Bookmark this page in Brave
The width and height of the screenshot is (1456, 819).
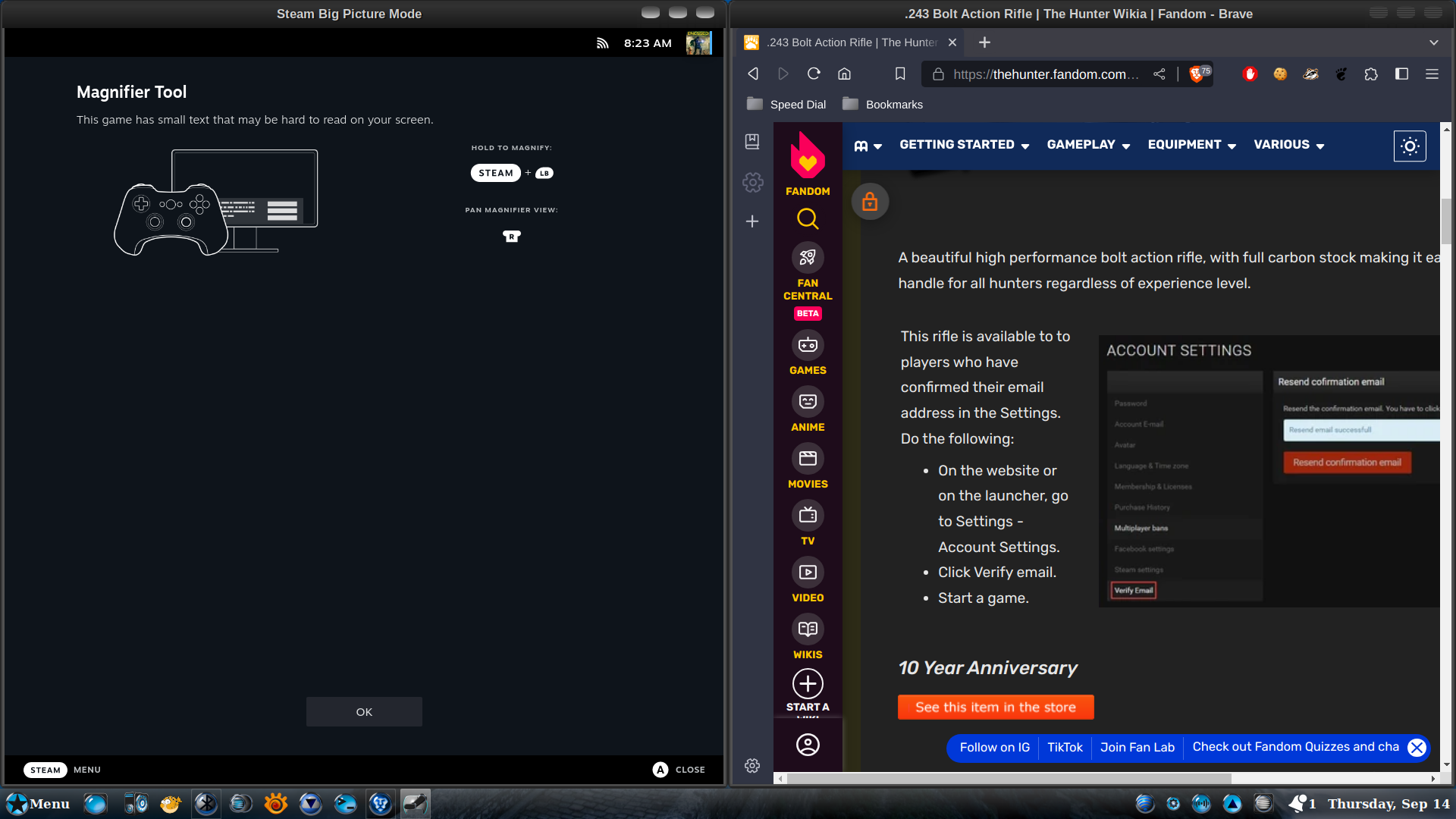tap(900, 74)
